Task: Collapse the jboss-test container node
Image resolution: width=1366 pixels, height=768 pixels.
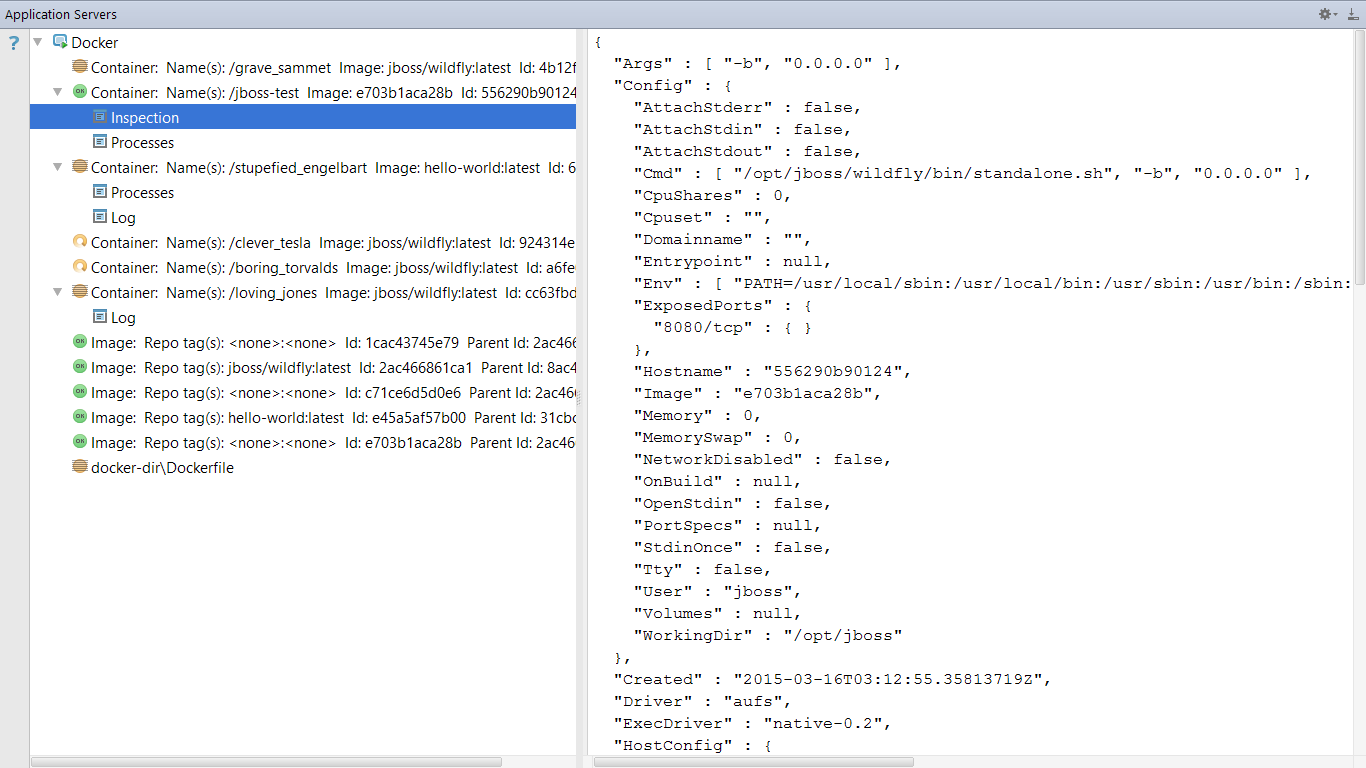Action: (58, 92)
